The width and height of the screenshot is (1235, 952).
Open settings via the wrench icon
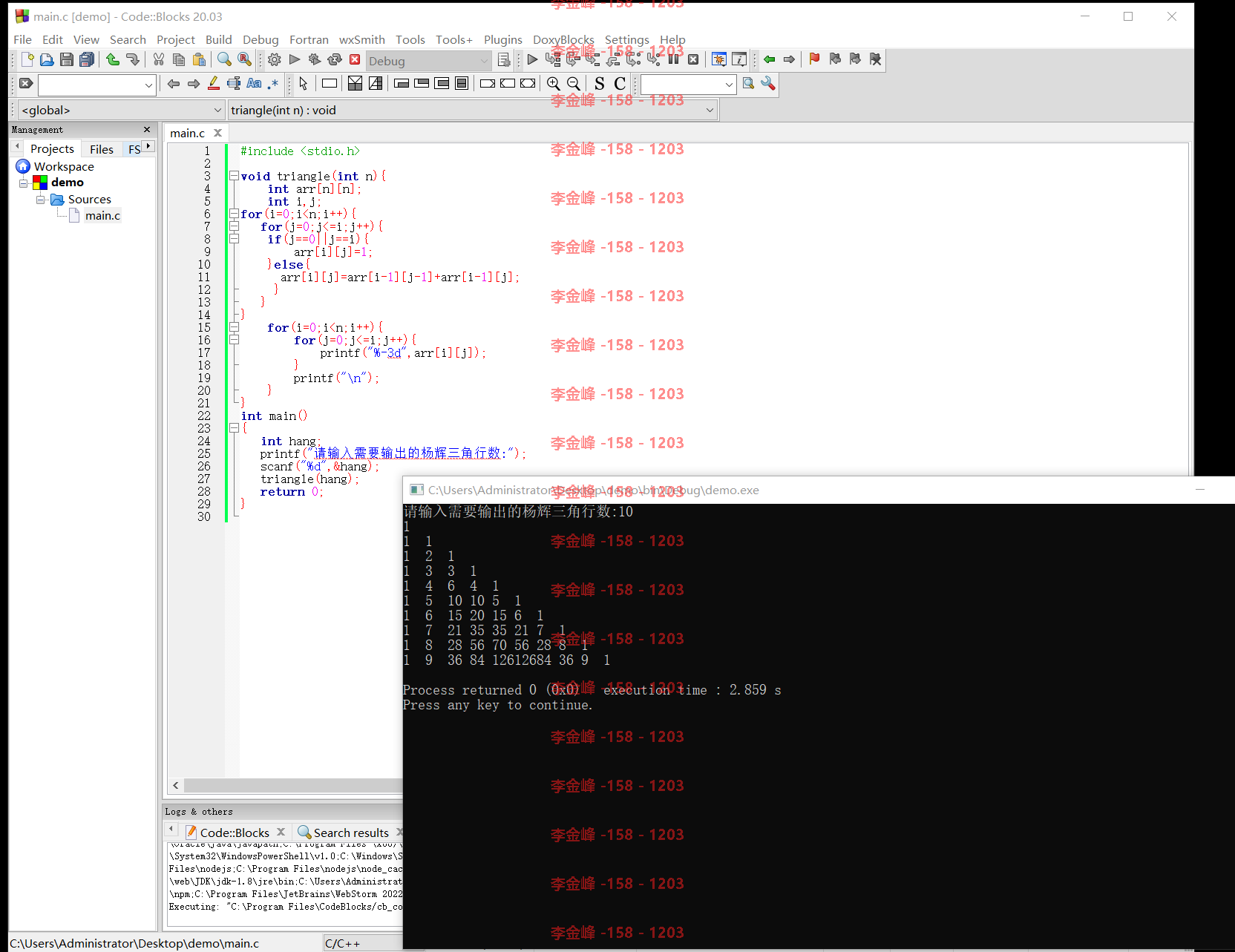(768, 84)
